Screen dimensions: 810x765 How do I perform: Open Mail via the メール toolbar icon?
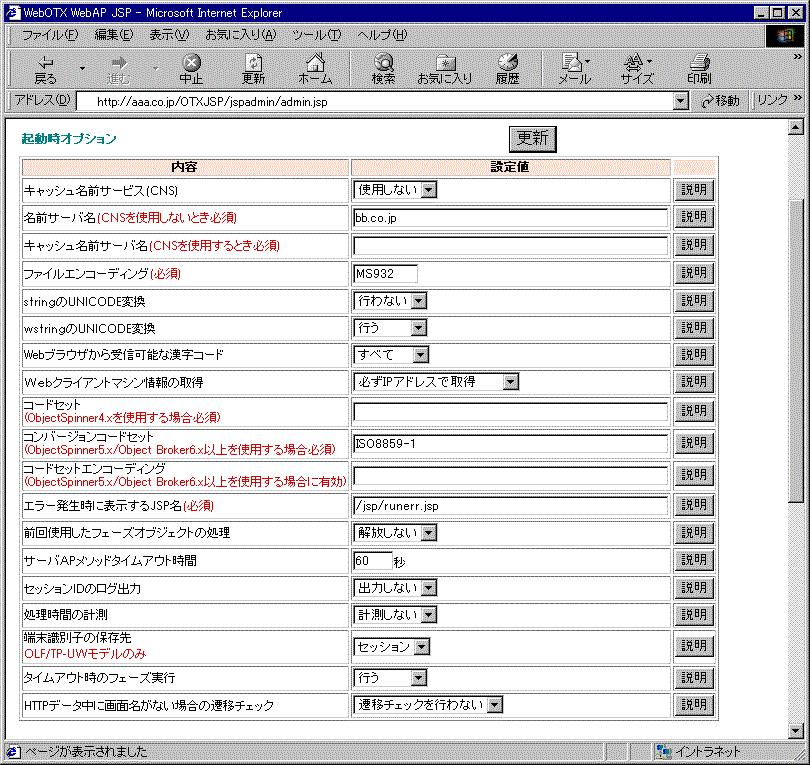[575, 65]
